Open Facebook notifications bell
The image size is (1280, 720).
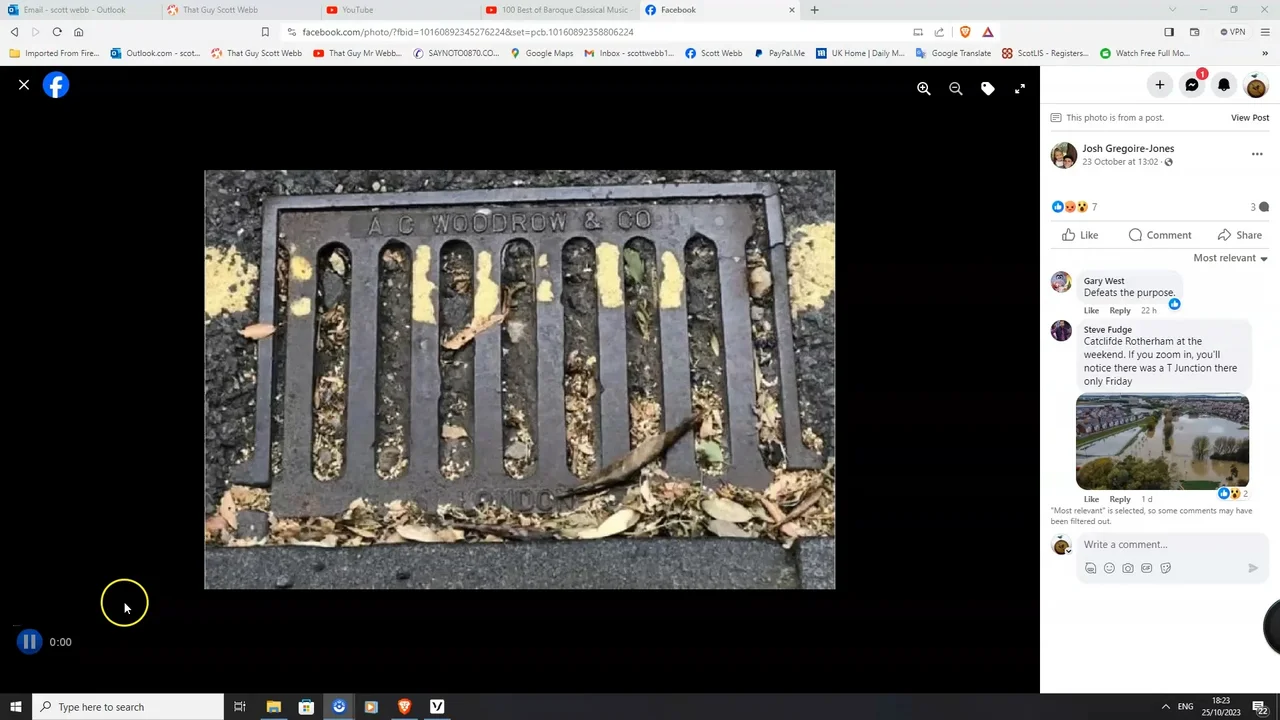[1224, 85]
